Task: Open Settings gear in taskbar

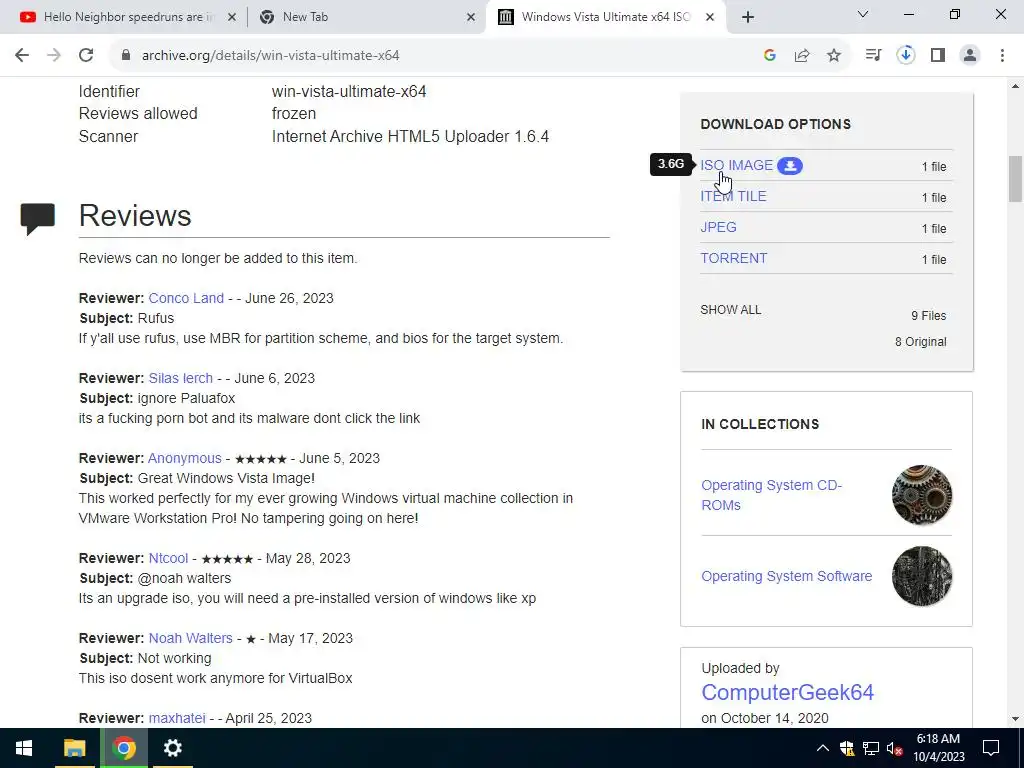Action: 172,748
